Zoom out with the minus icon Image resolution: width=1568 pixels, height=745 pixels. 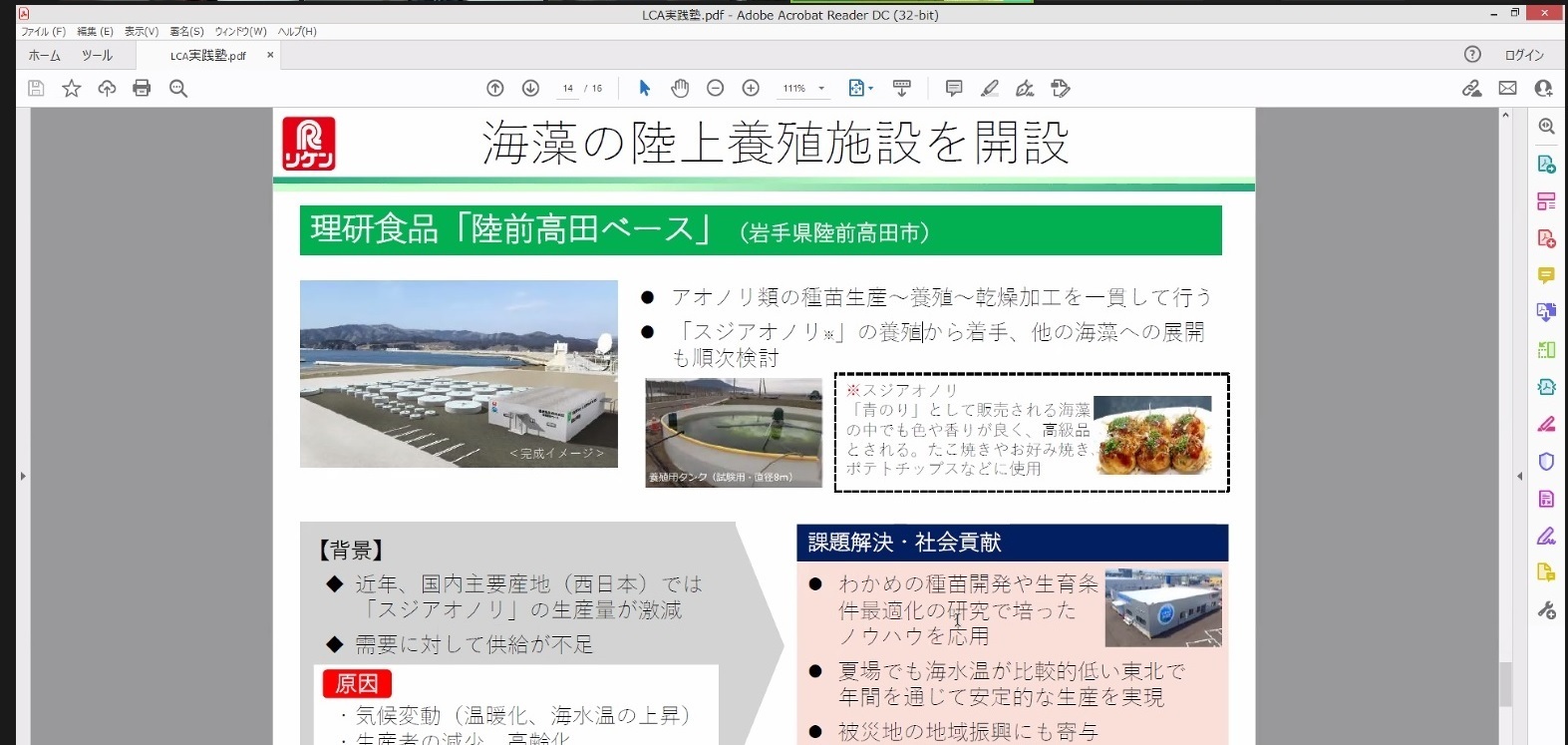click(715, 89)
